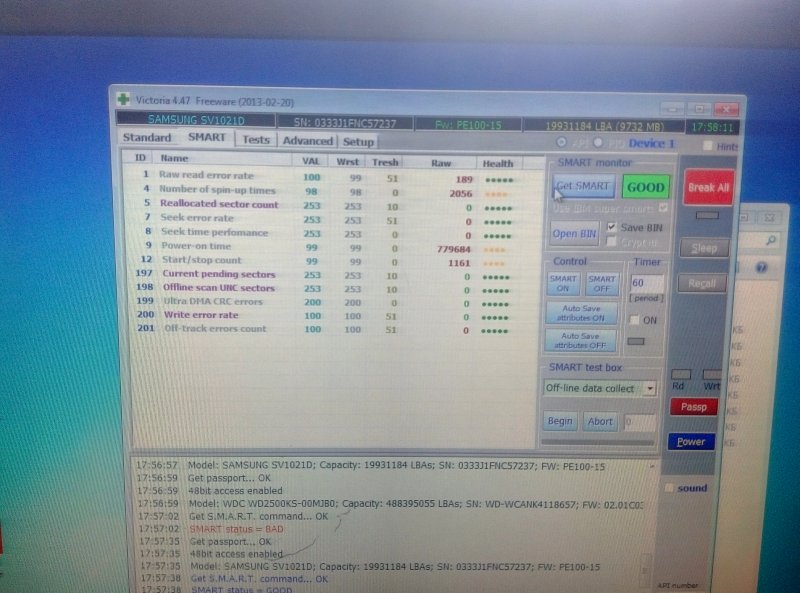Put the drive to Sleep
Screen dimensions: 800x593
tap(704, 248)
